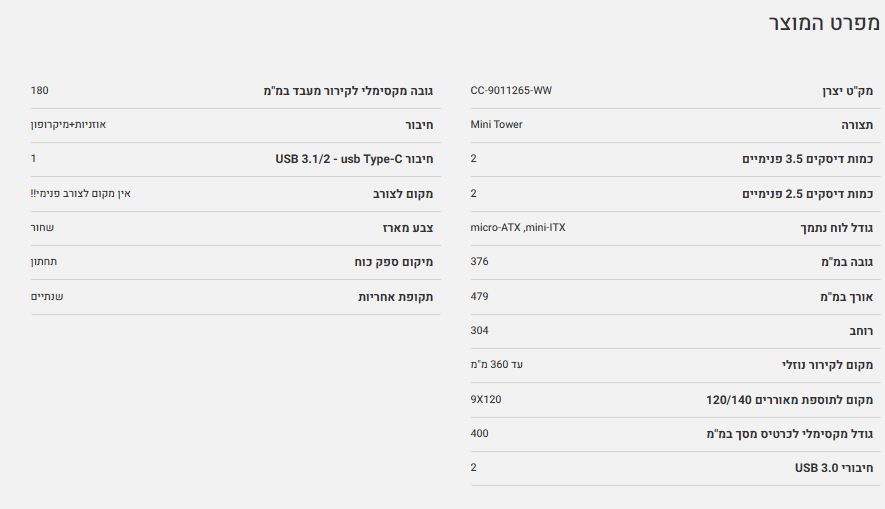Click the 'אורך במ"מ' value 479
The width and height of the screenshot is (885, 509).
point(479,297)
